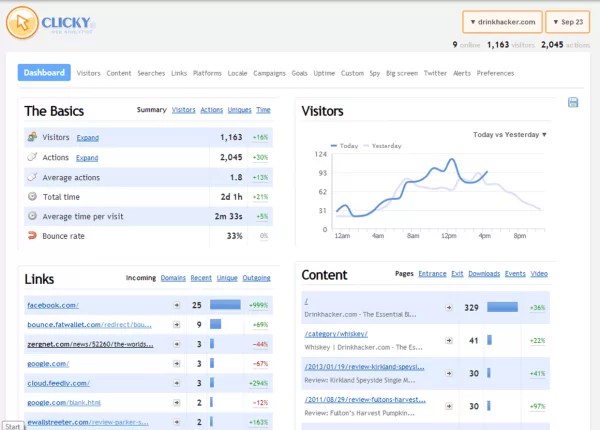
Task: Click the 1,163 visitors value in The Basics
Action: pyautogui.click(x=231, y=137)
